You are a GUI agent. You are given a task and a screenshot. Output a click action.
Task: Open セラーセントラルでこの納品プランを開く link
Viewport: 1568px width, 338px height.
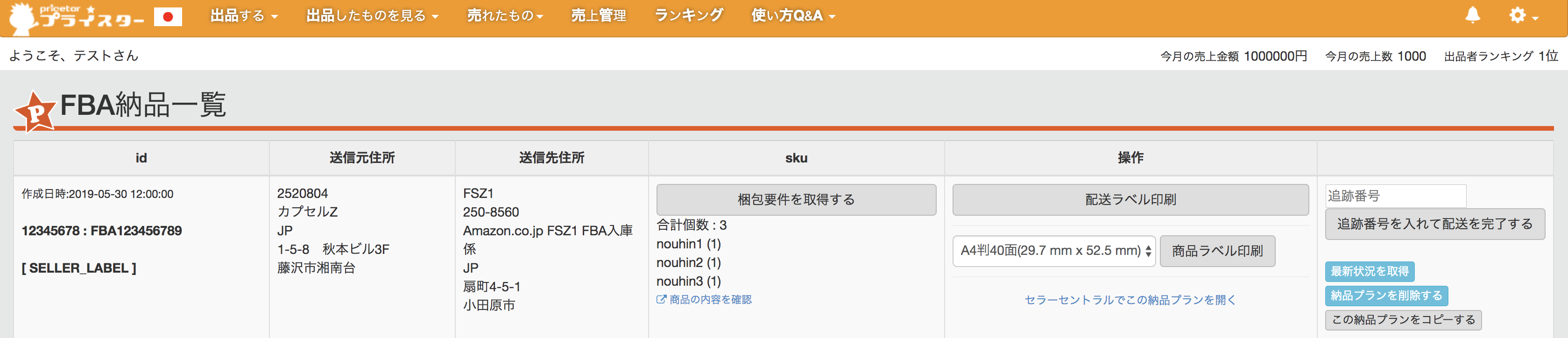[1130, 300]
